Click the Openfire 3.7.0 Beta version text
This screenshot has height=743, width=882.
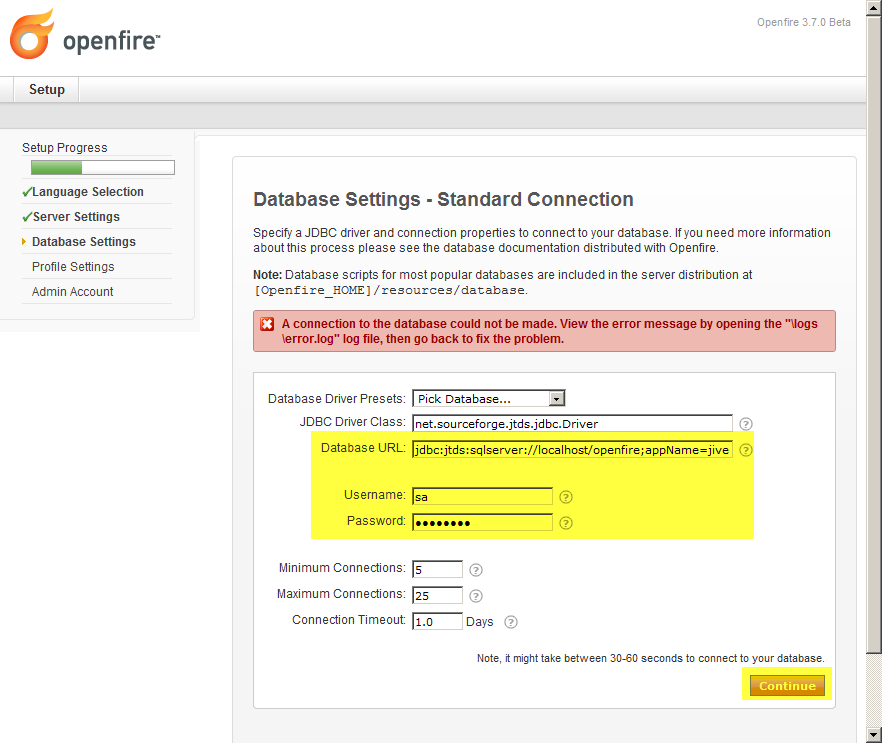(x=803, y=22)
